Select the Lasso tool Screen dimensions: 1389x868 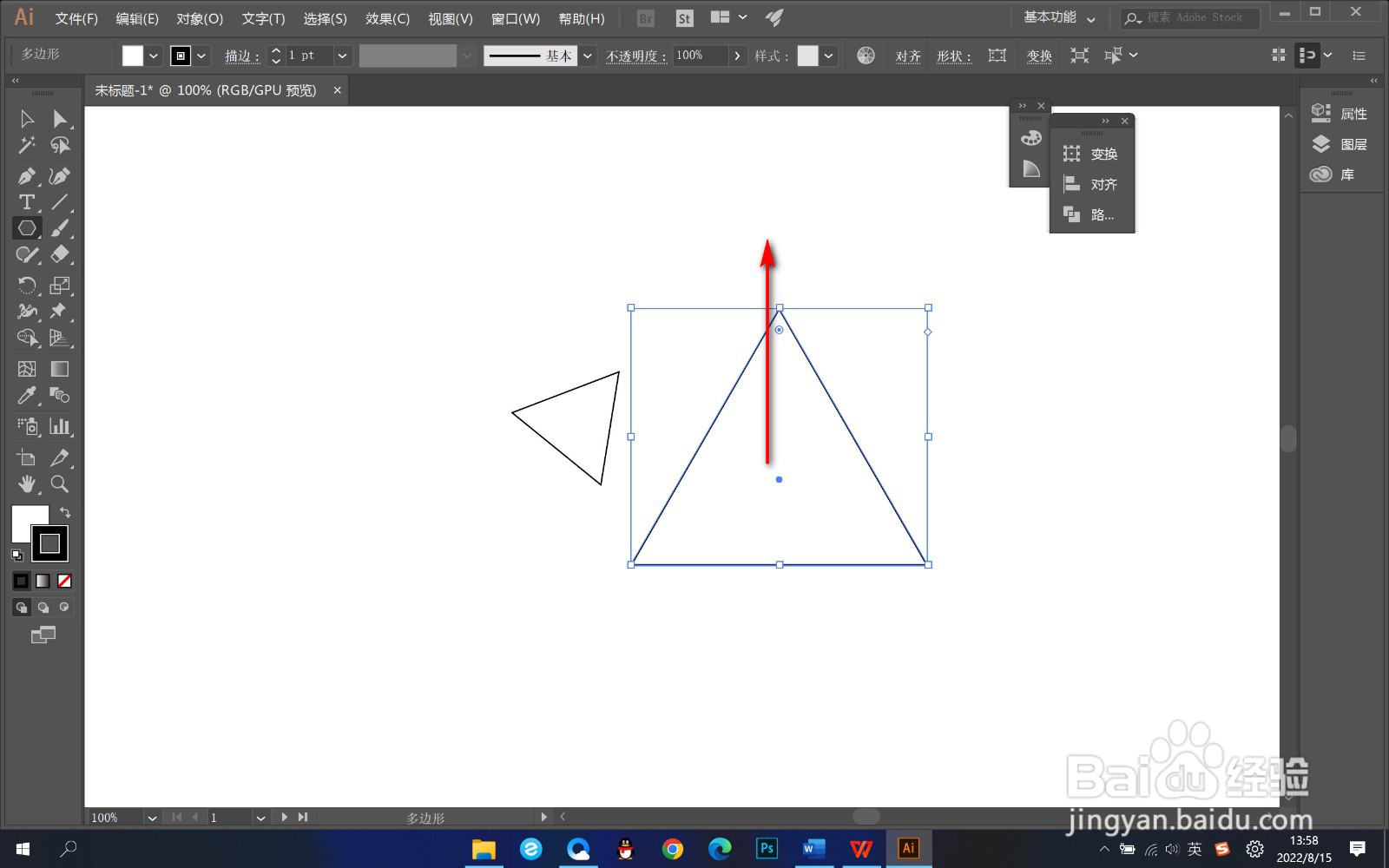click(60, 145)
